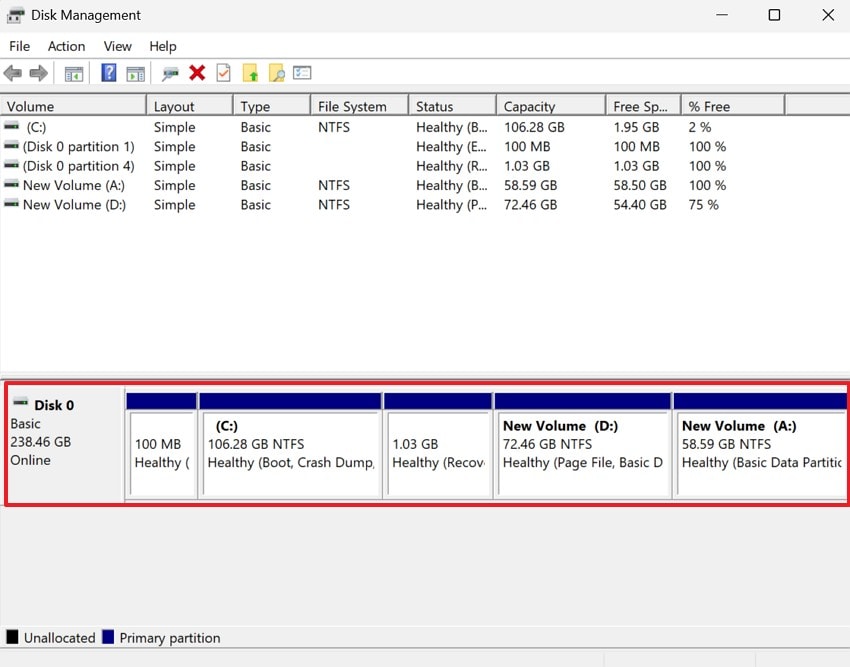
Task: Open the File menu
Action: click(19, 46)
